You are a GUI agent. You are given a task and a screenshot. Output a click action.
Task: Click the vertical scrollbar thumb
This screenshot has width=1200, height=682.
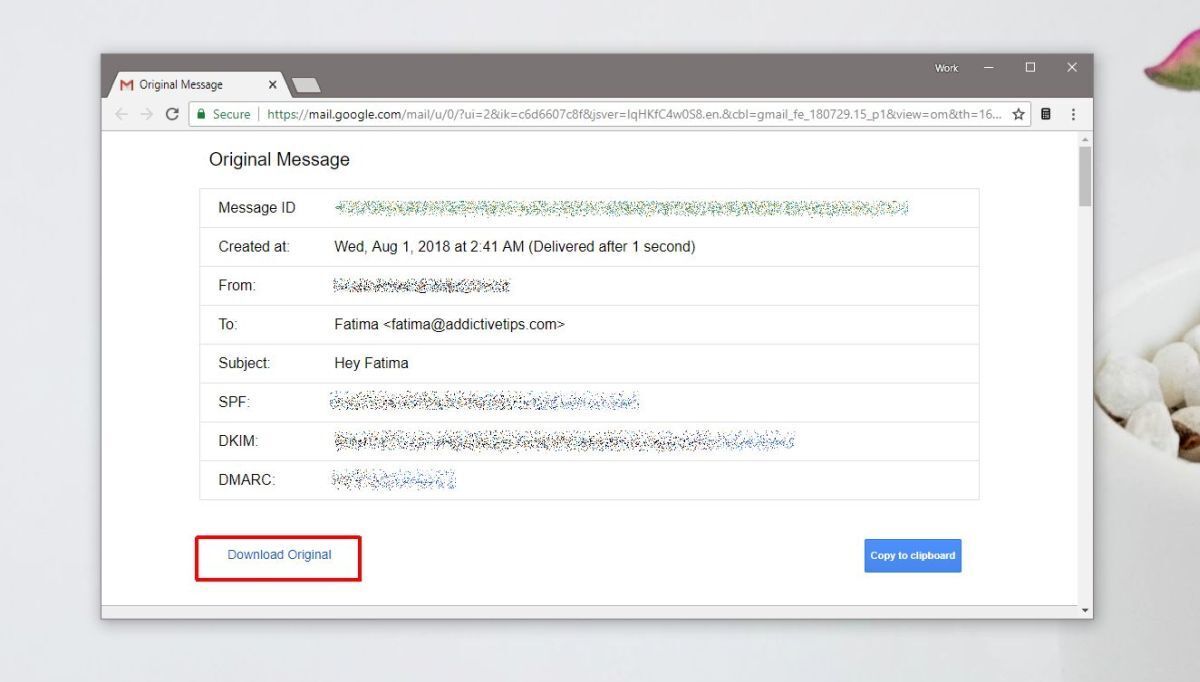coord(1085,176)
